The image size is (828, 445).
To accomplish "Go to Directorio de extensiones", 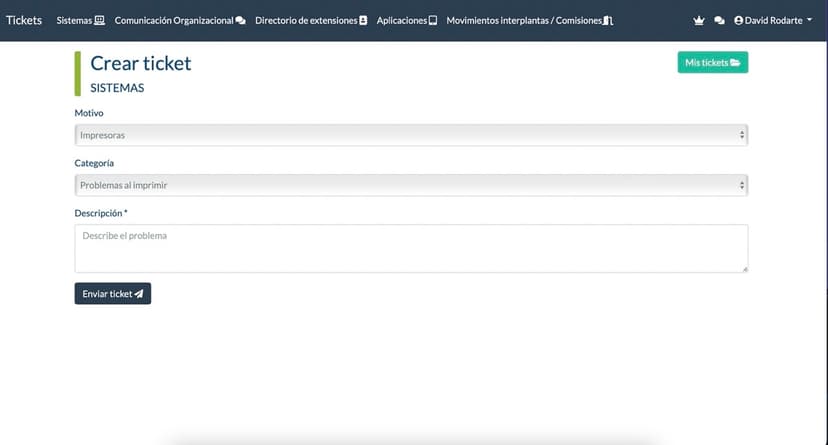I will [311, 20].
